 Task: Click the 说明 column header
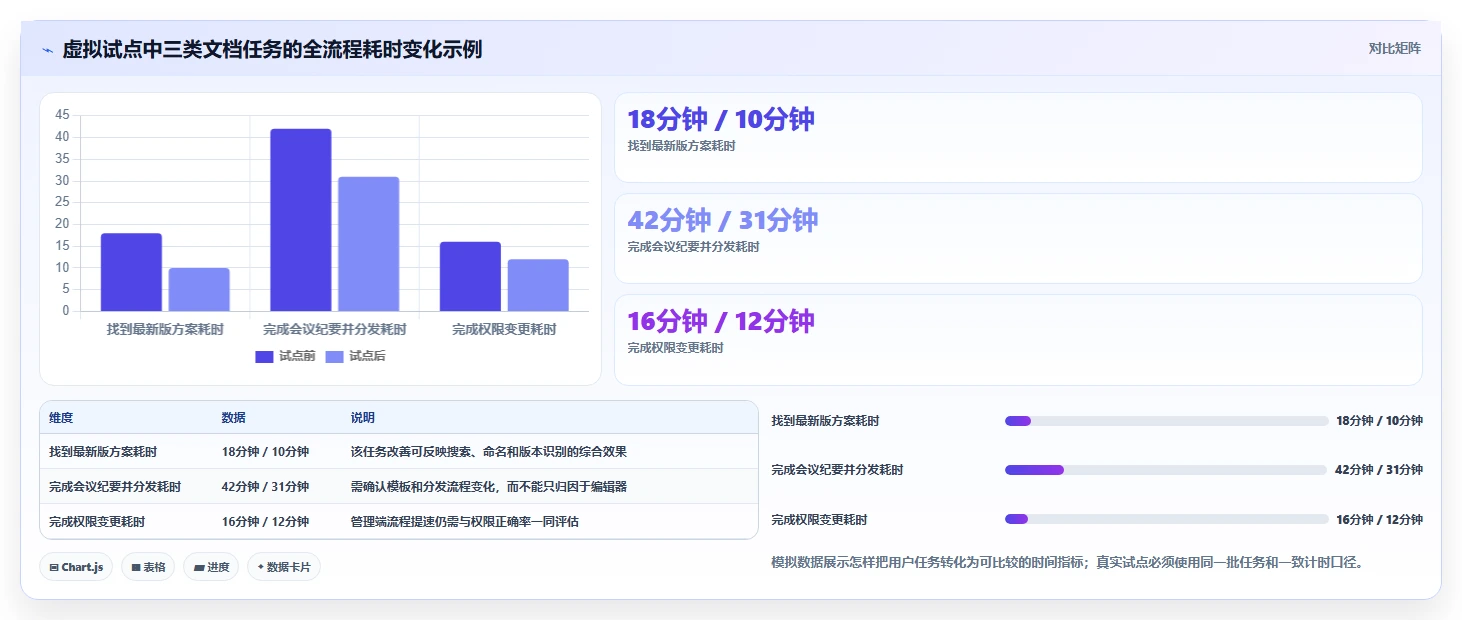point(363,418)
